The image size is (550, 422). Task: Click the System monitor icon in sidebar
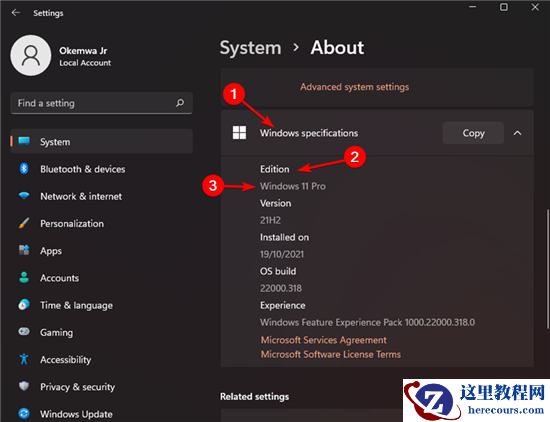pyautogui.click(x=24, y=141)
